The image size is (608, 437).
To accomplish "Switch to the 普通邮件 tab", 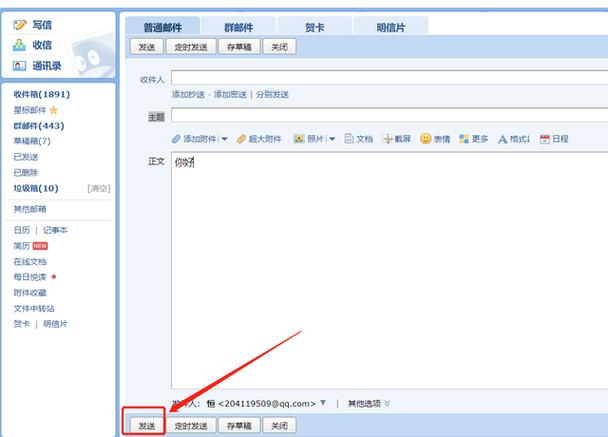I will (162, 27).
